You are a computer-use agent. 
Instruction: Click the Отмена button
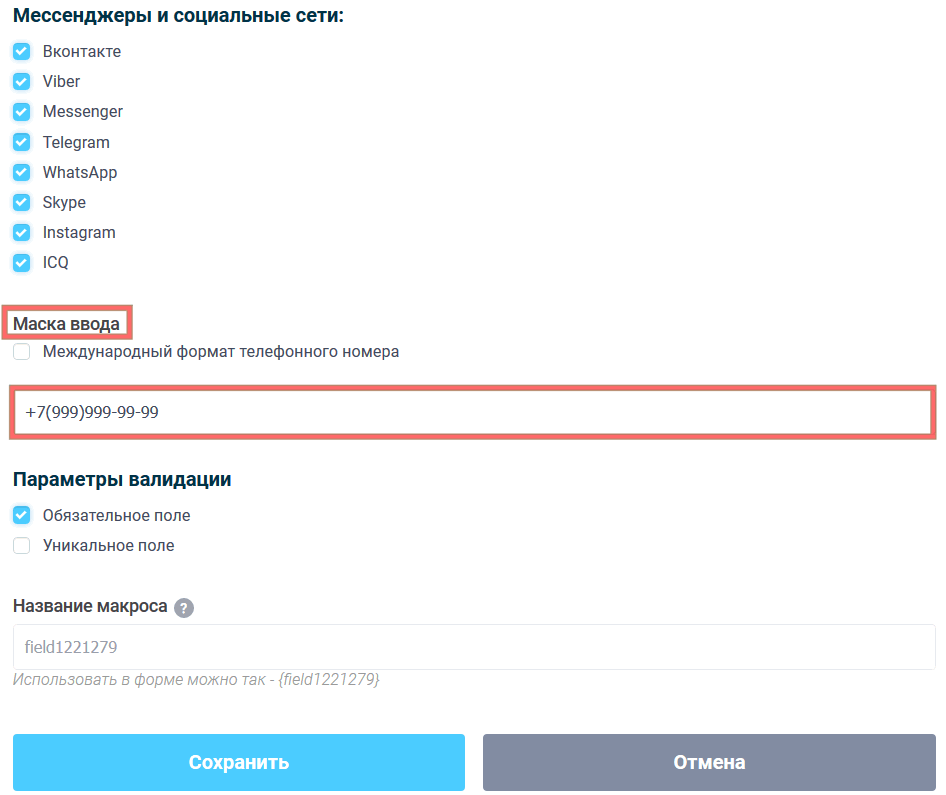pyautogui.click(x=708, y=761)
